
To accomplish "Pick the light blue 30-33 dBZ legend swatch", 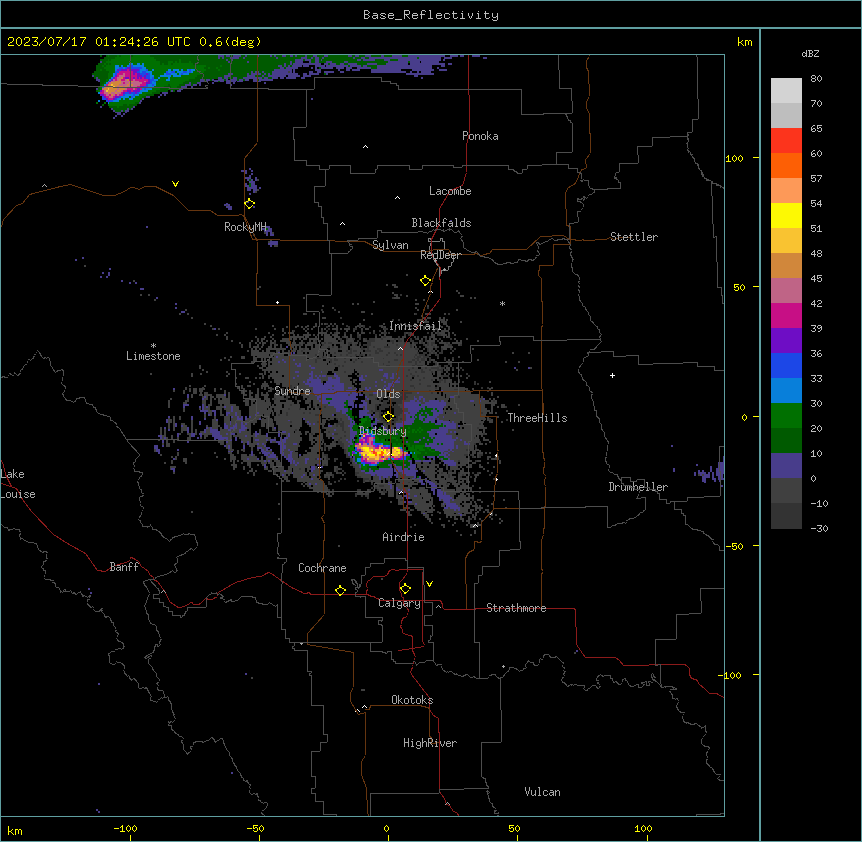I will click(786, 391).
